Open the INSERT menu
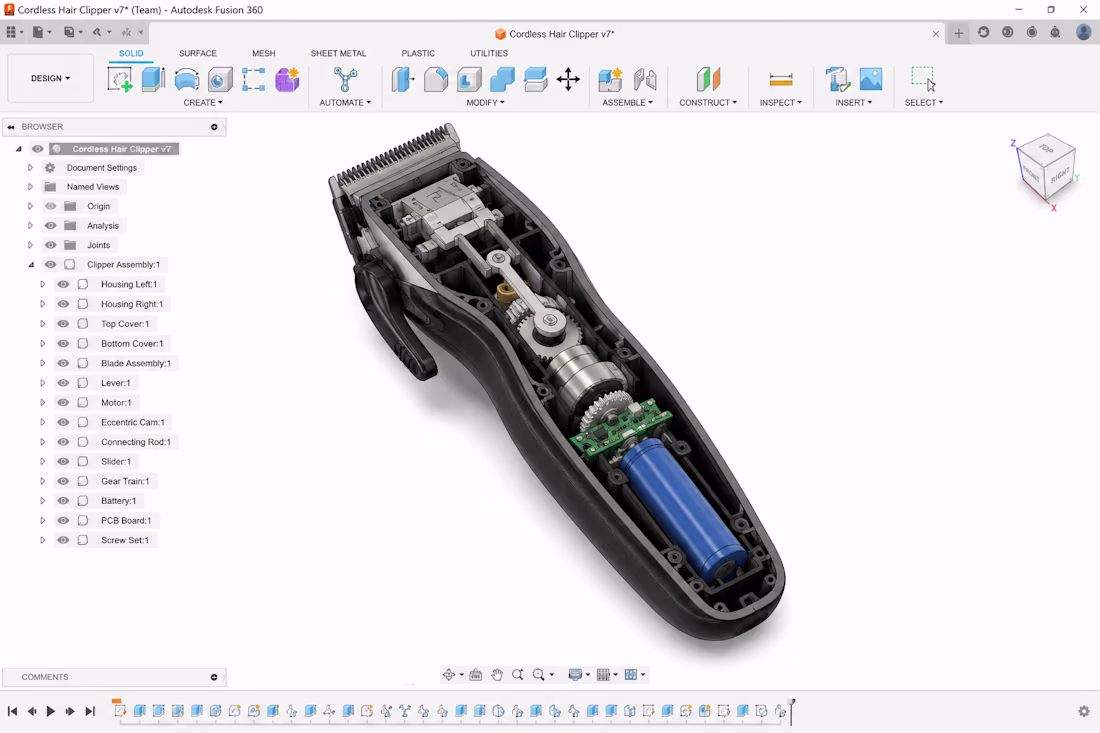 click(853, 102)
